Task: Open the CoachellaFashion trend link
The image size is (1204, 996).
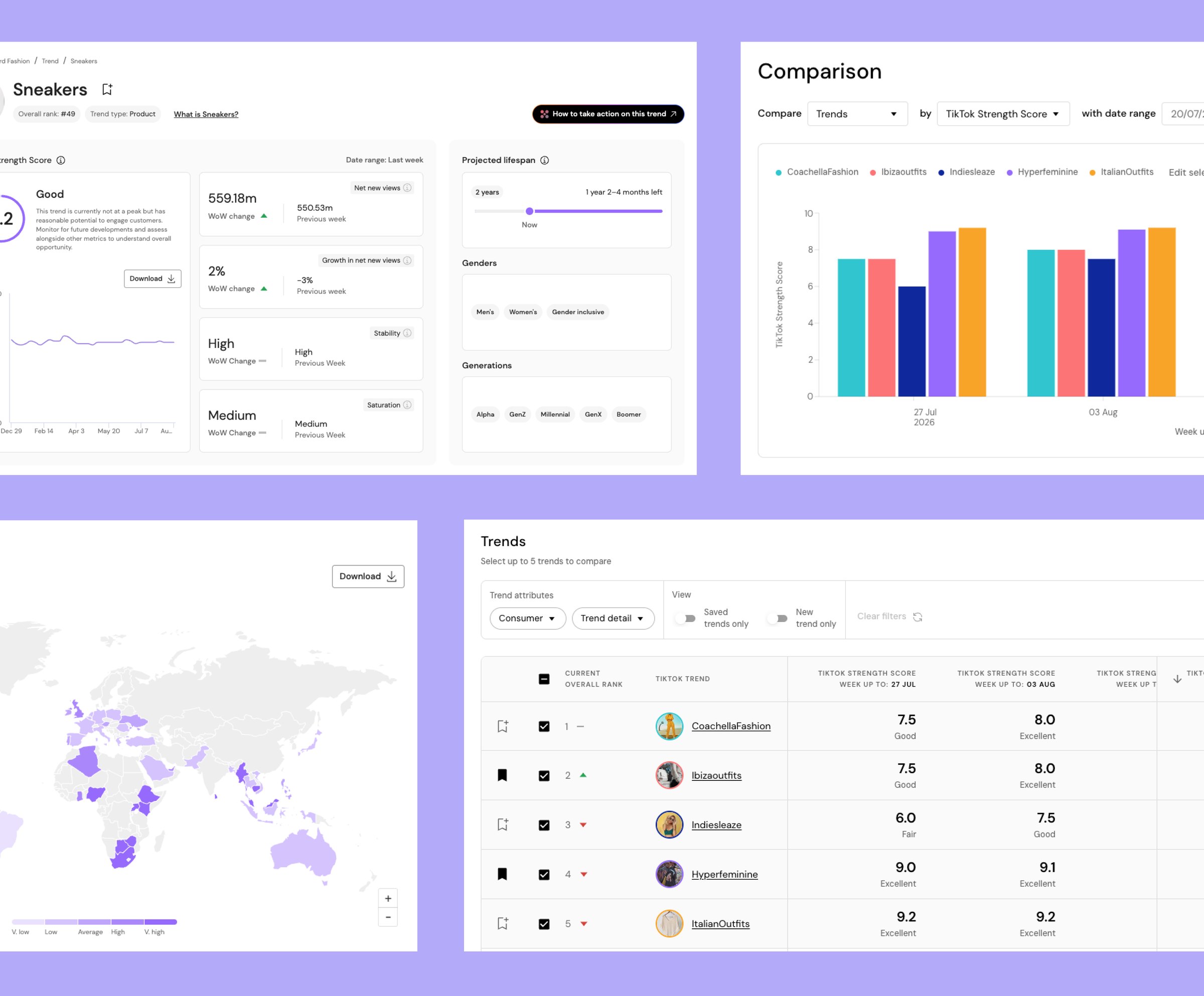Action: (x=731, y=726)
